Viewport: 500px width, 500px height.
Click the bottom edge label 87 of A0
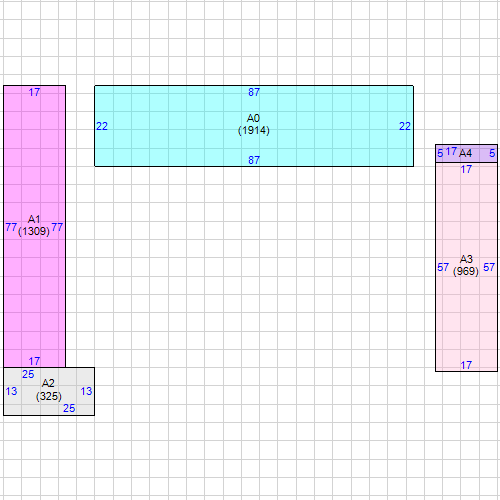[x=254, y=160]
